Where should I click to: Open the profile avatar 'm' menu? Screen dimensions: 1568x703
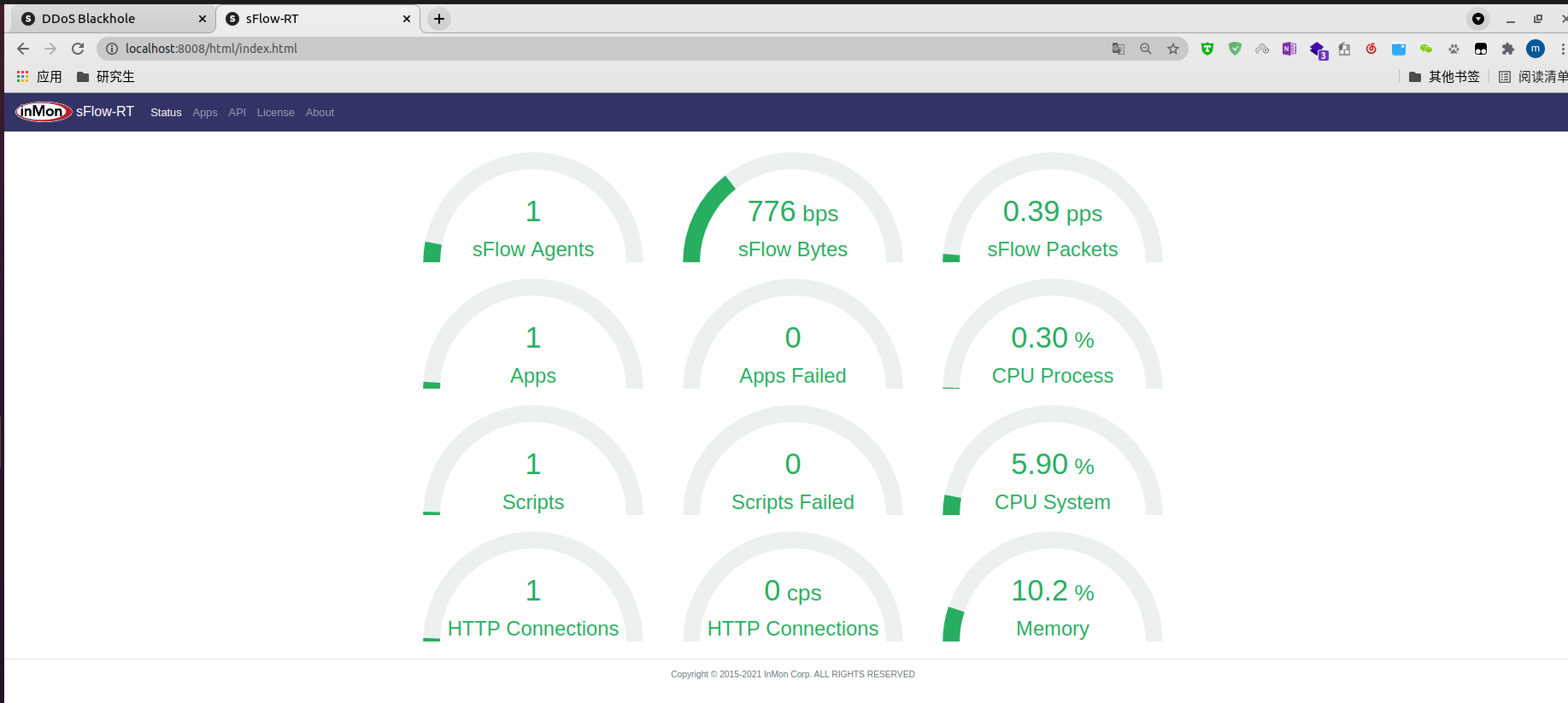click(x=1536, y=49)
